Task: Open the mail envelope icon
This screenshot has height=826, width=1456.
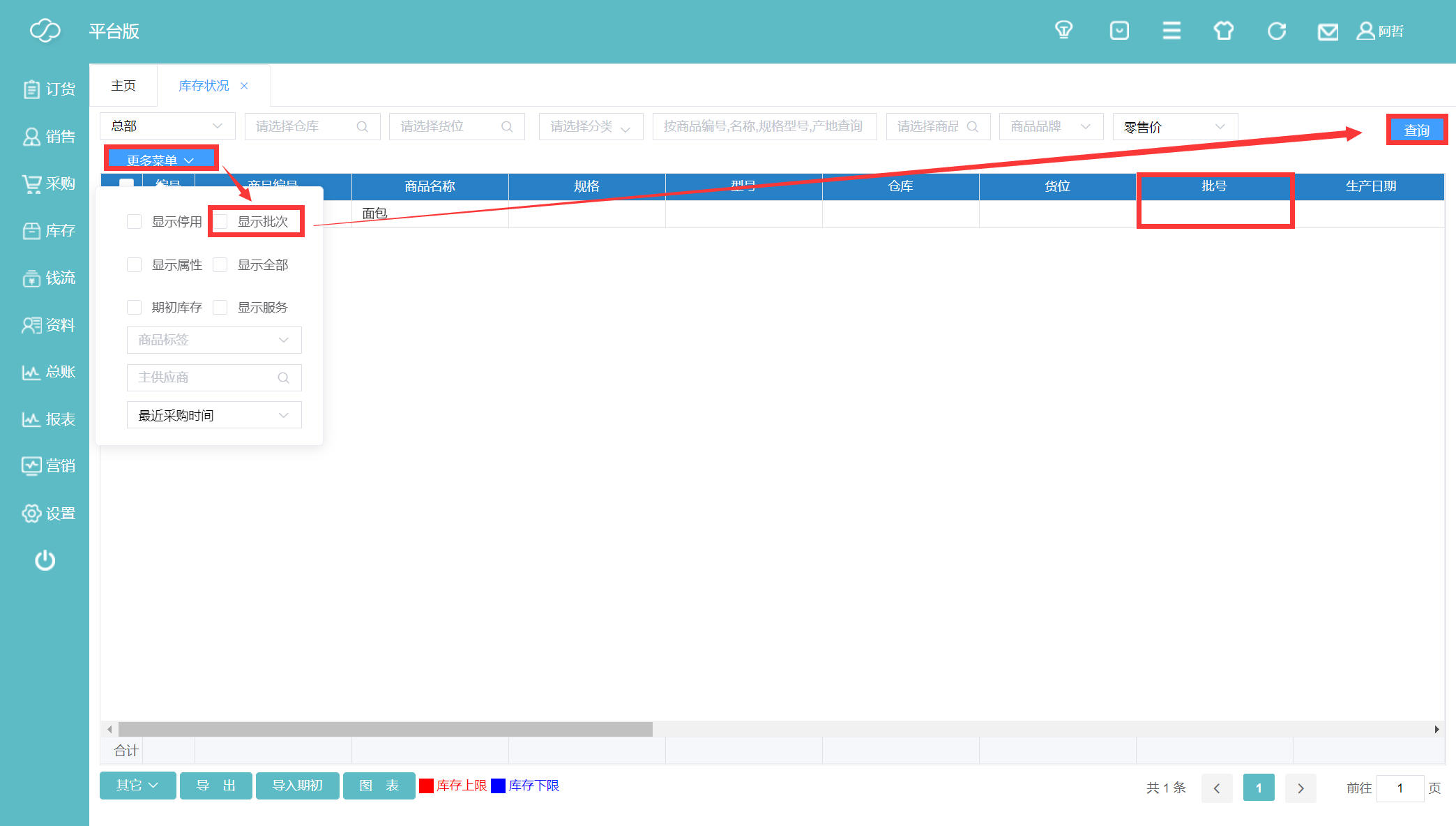Action: (x=1328, y=32)
